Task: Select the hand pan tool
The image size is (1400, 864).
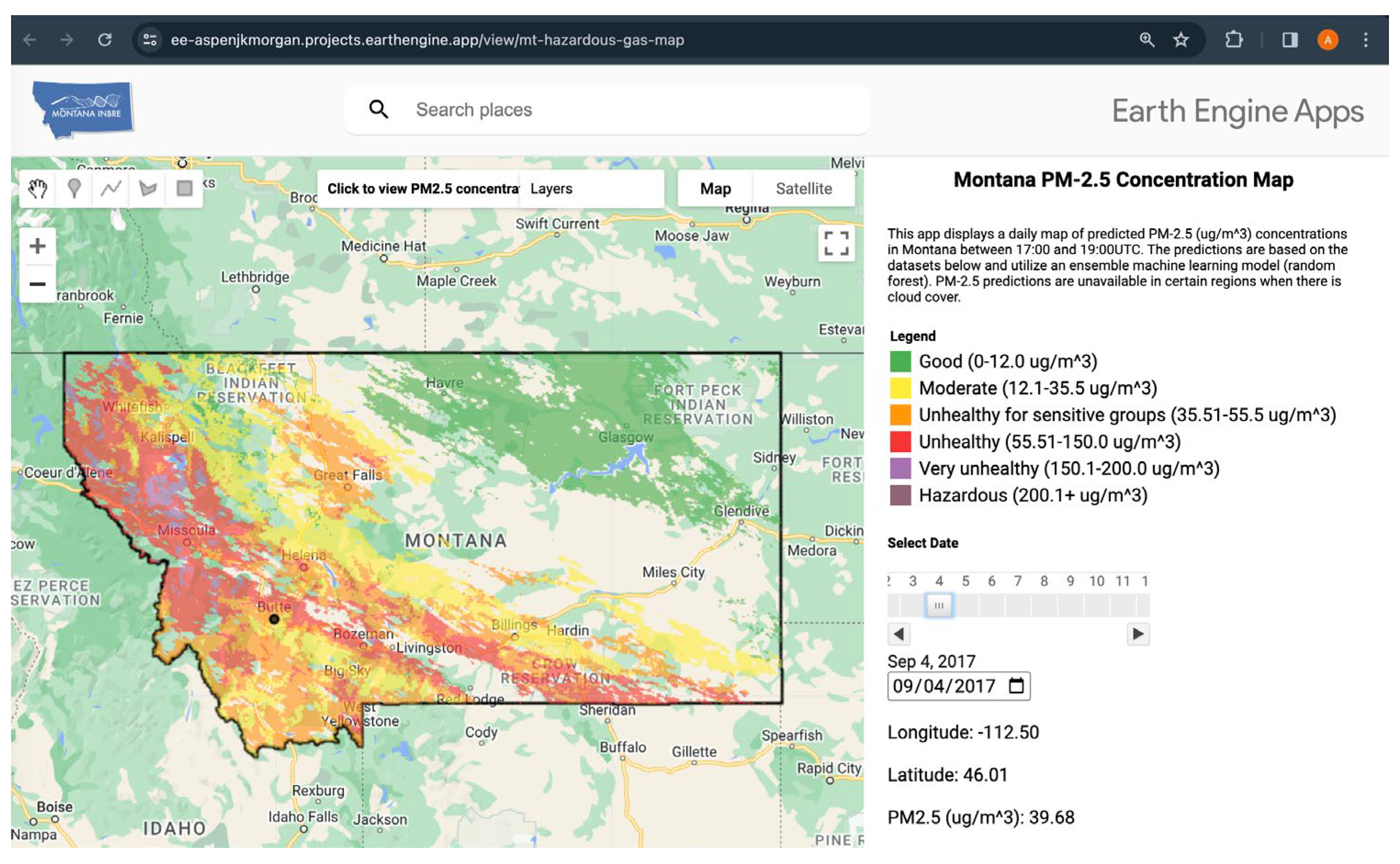Action: point(38,189)
